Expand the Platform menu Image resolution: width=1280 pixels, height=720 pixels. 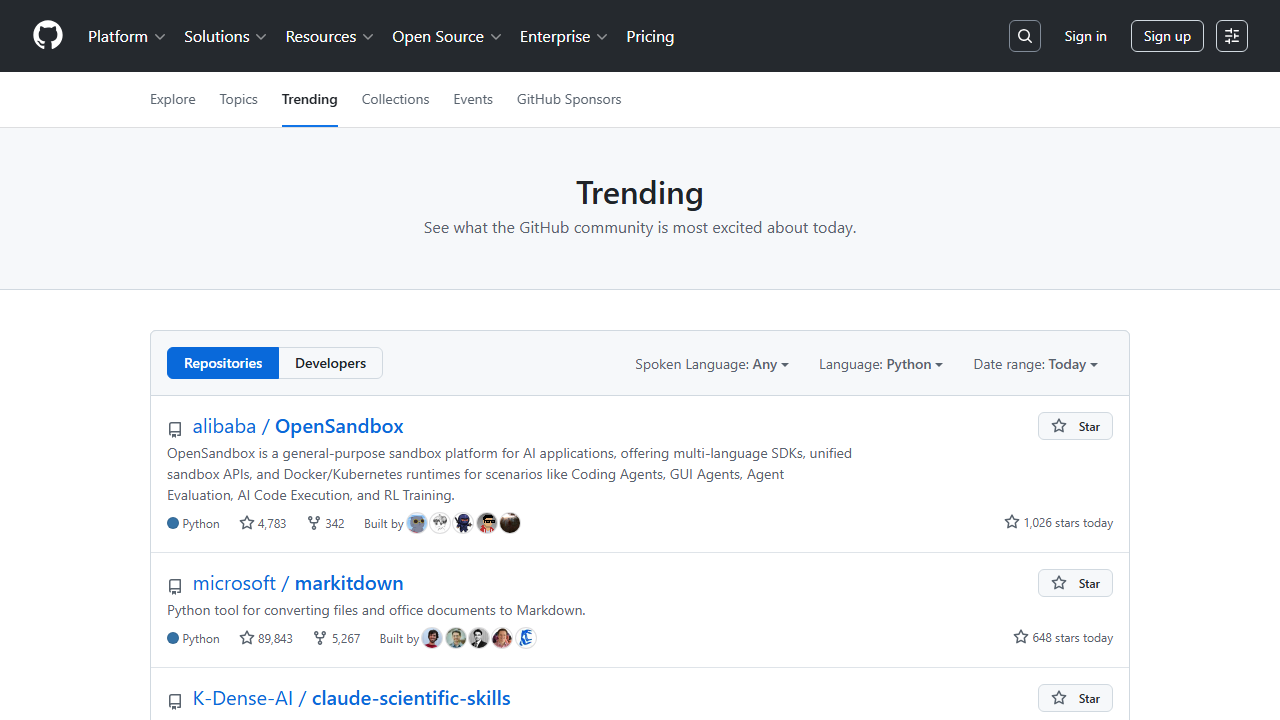click(126, 36)
